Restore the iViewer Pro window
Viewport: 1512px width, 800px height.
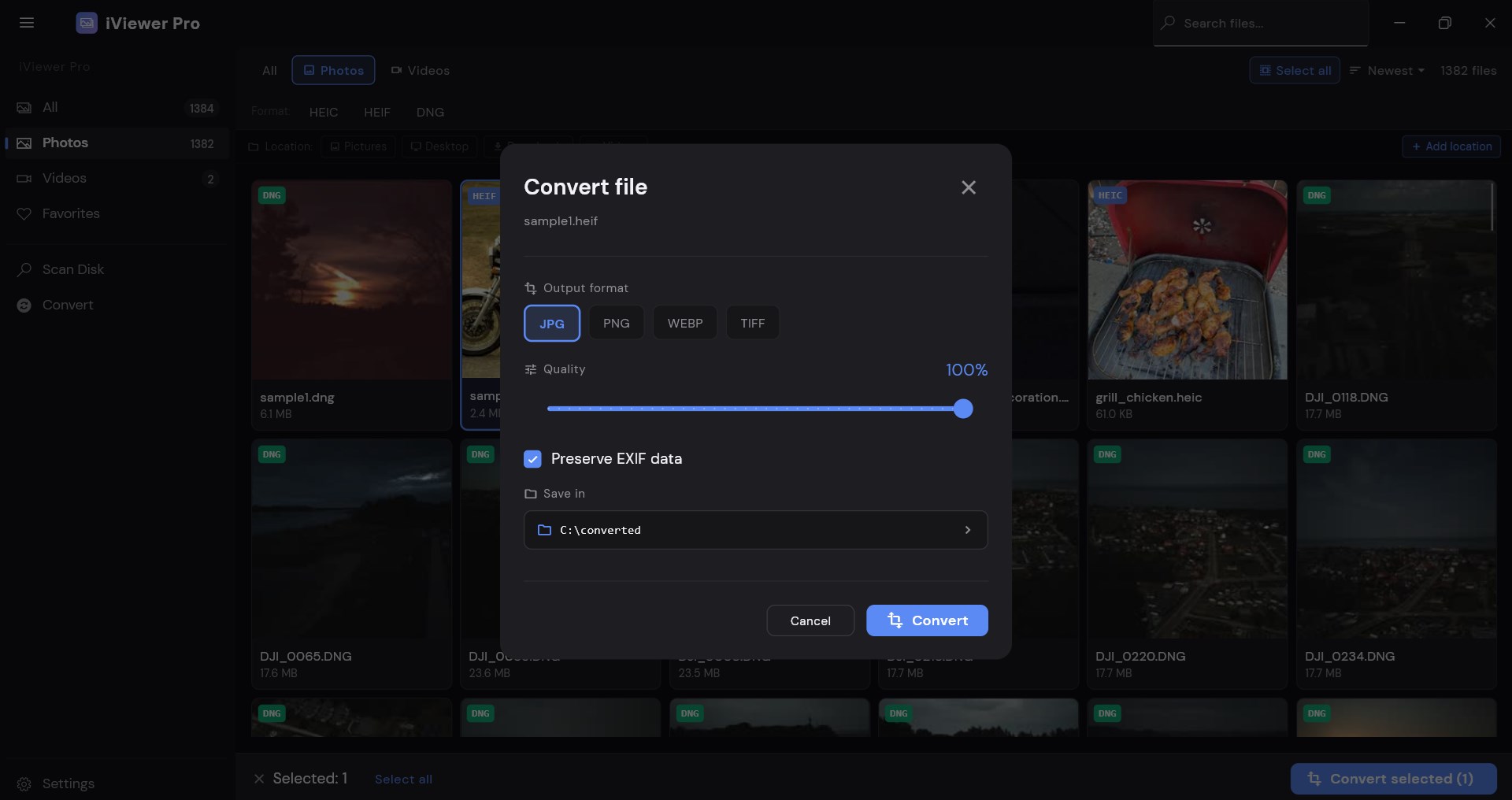pyautogui.click(x=1444, y=23)
